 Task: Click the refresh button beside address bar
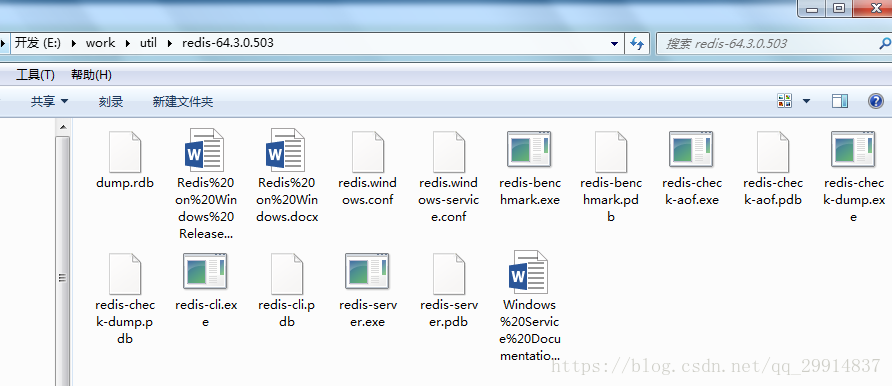pyautogui.click(x=637, y=44)
